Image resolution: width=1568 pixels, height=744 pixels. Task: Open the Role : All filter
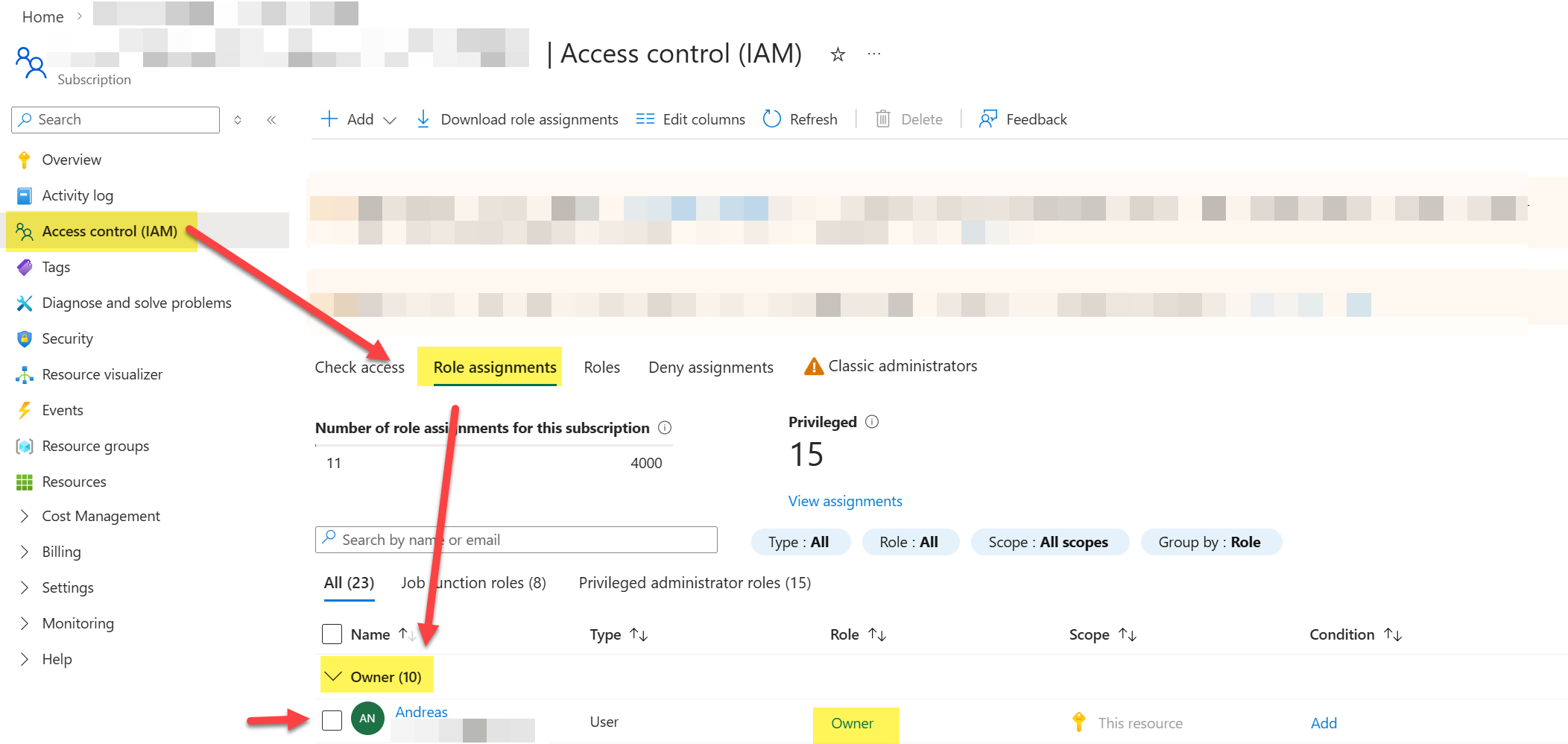(x=910, y=542)
